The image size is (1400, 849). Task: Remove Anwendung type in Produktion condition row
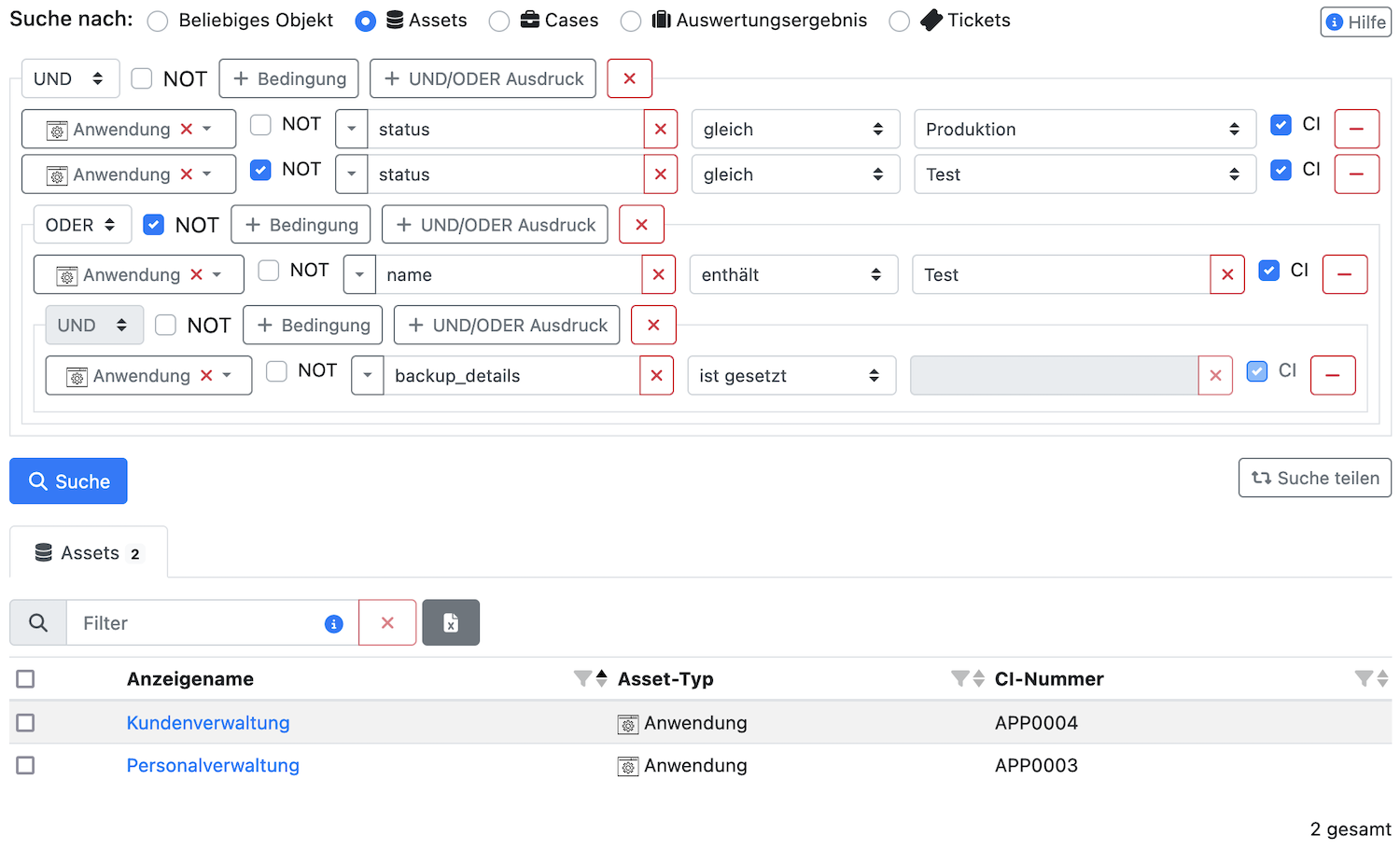click(187, 129)
